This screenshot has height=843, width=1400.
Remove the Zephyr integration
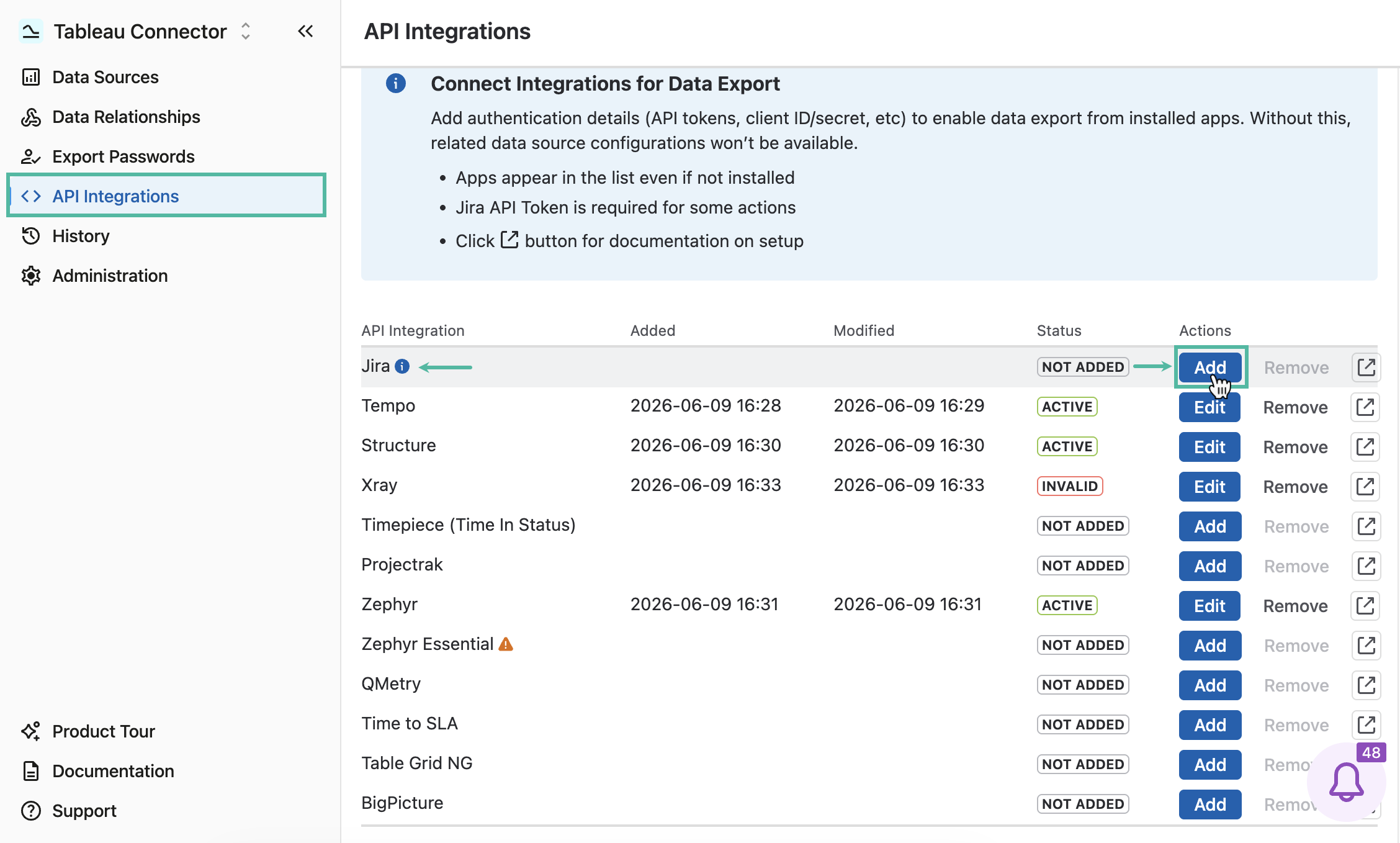tap(1296, 606)
